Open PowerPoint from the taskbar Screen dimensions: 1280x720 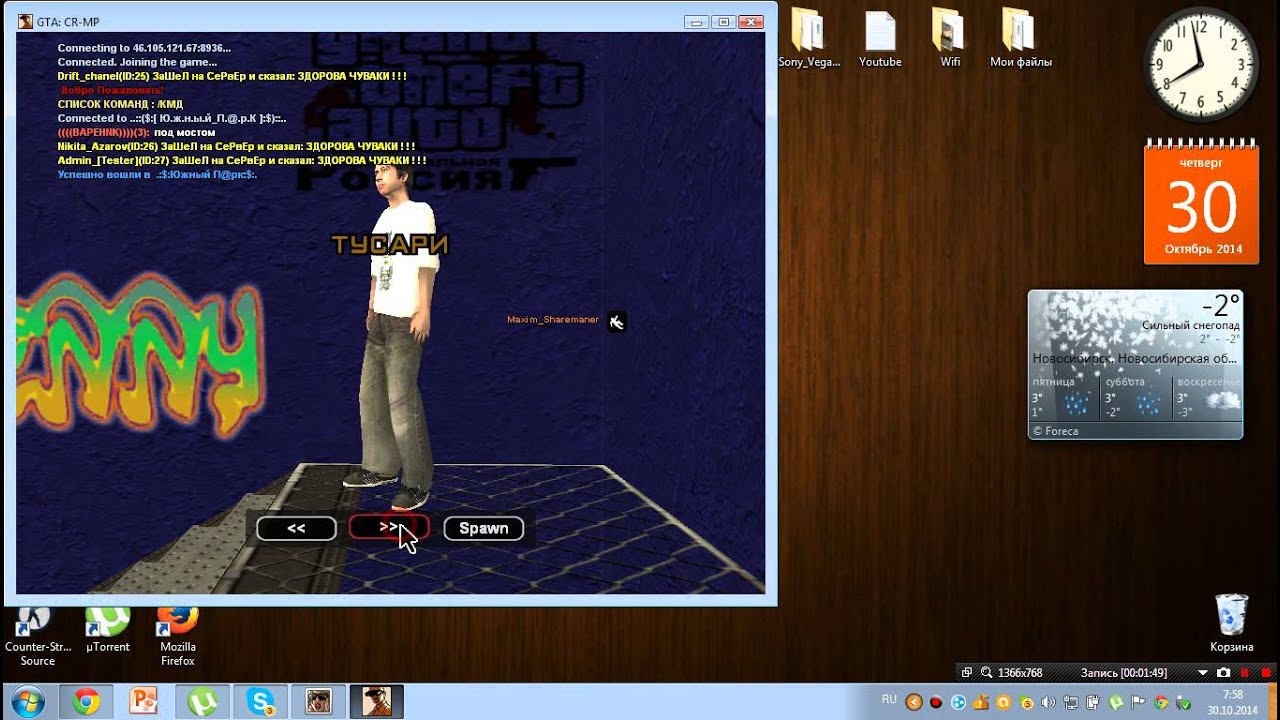pyautogui.click(x=144, y=703)
